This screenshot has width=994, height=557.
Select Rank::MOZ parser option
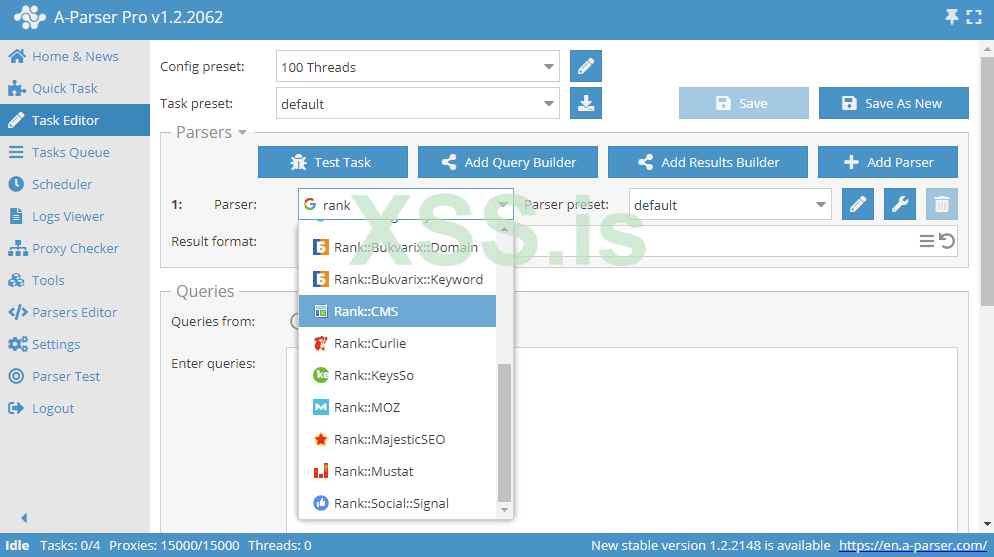[x=397, y=407]
